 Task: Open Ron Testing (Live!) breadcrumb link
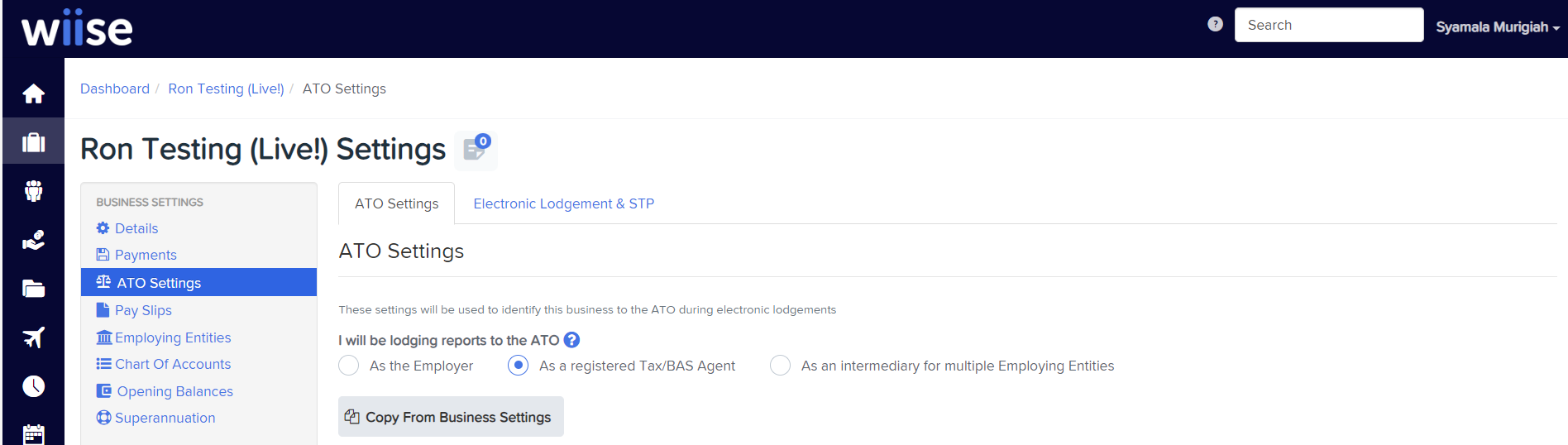pos(226,89)
